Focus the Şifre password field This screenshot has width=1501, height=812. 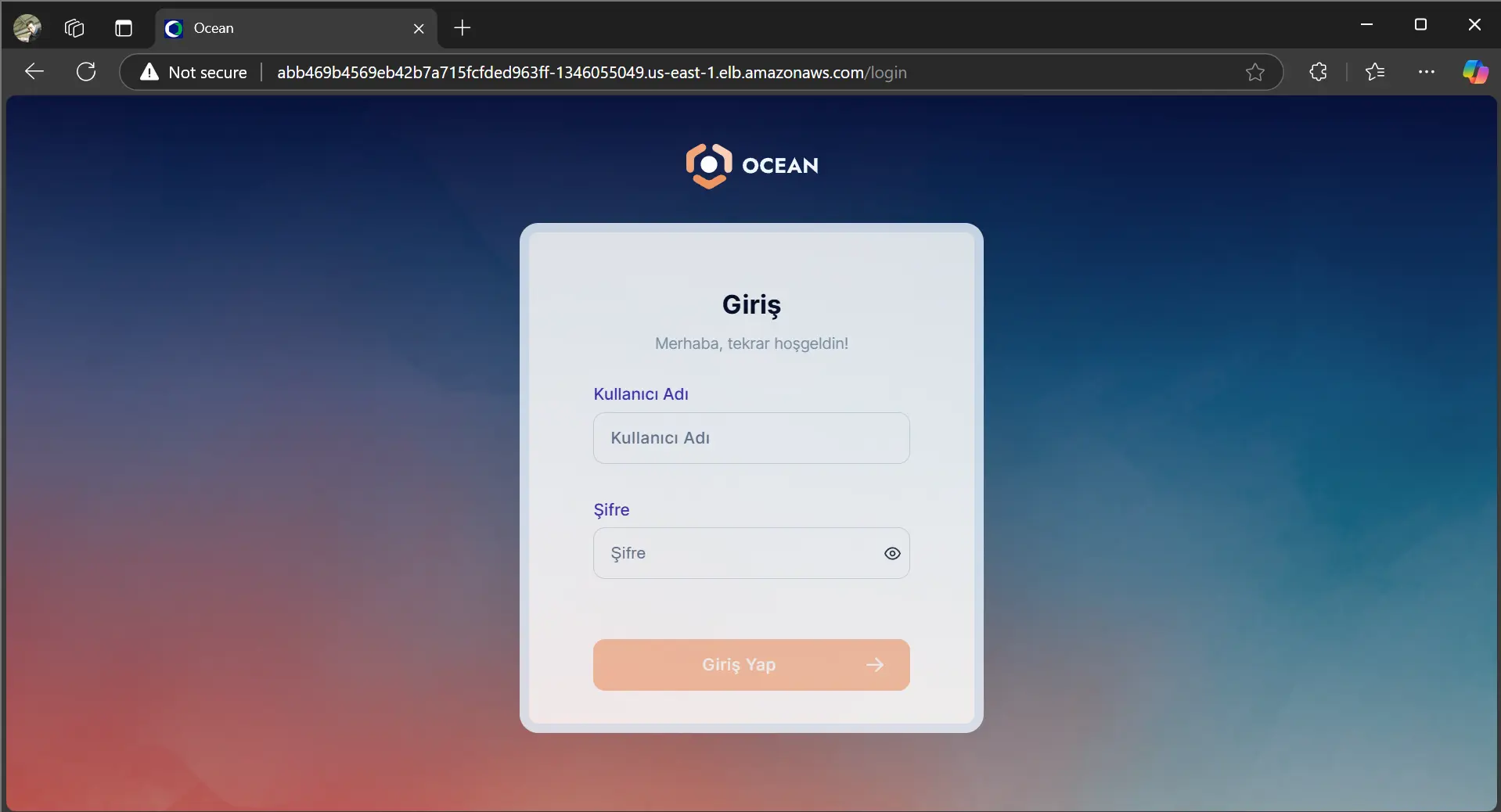(736, 554)
